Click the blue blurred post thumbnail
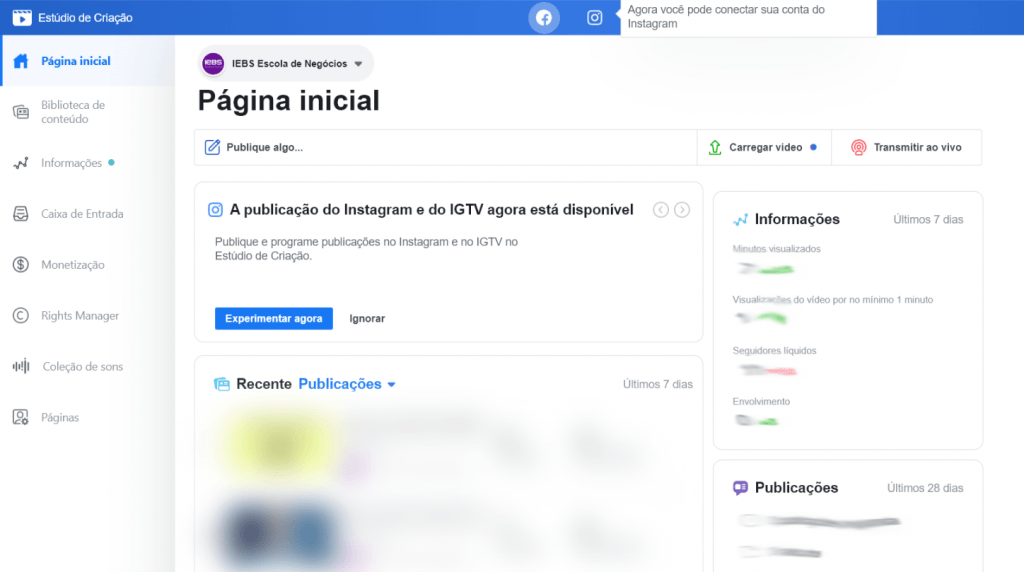Viewport: 1024px width, 572px height. click(280, 532)
